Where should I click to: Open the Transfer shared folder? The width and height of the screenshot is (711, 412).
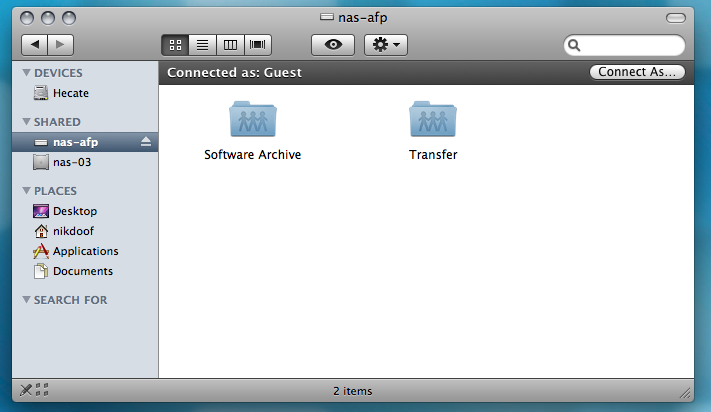pyautogui.click(x=433, y=120)
